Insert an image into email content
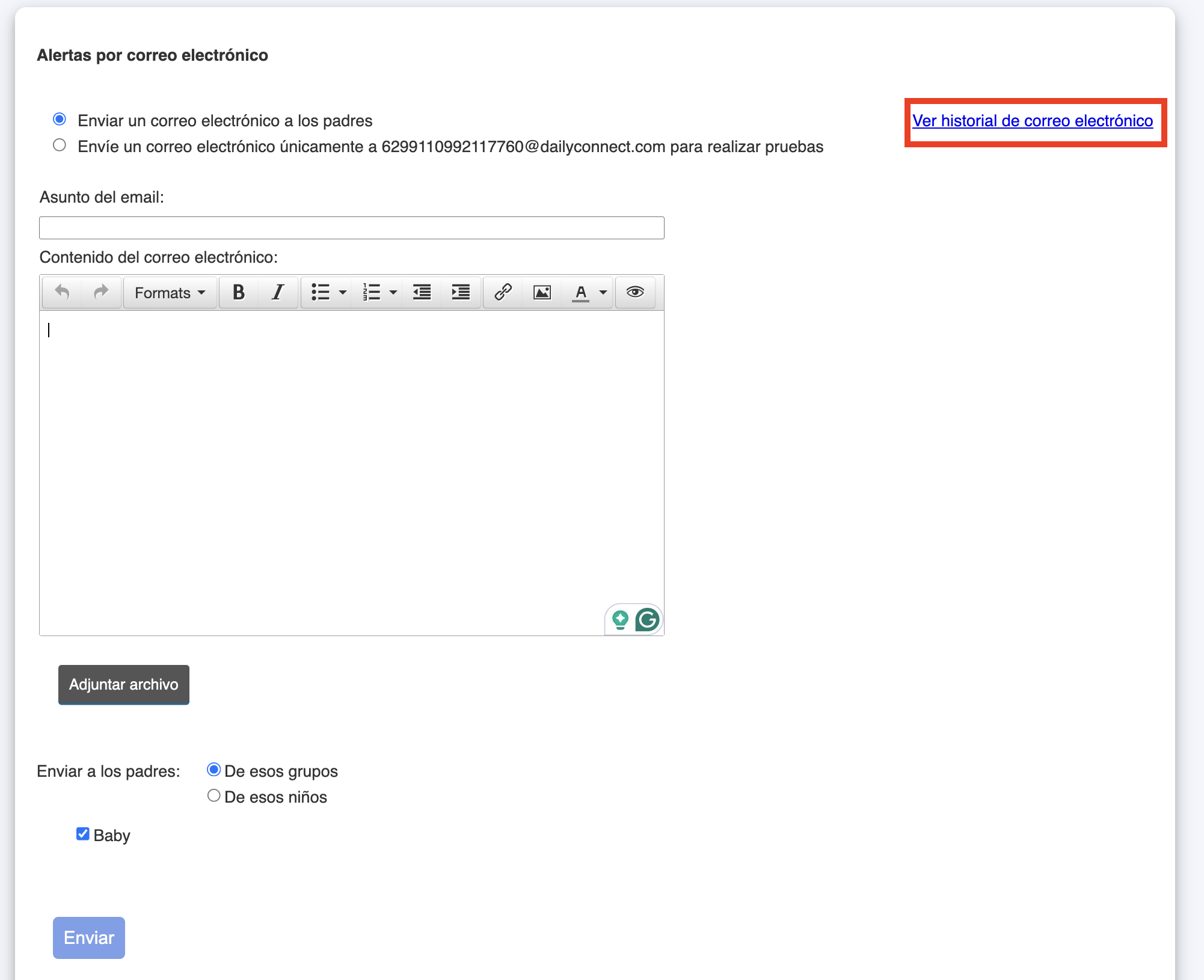 tap(542, 292)
